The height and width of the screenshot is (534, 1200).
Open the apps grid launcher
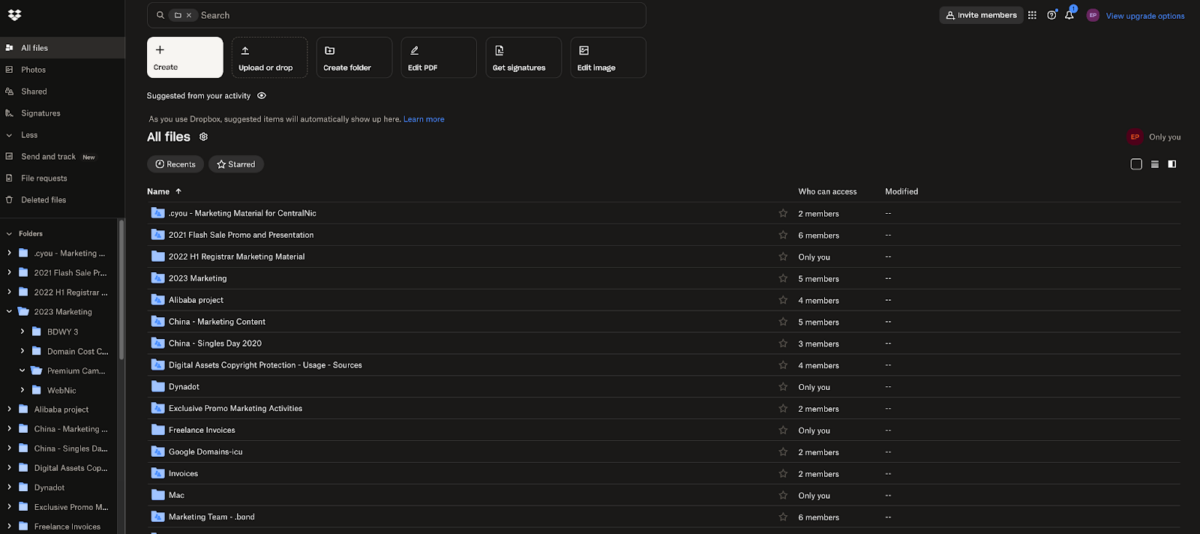tap(1032, 15)
